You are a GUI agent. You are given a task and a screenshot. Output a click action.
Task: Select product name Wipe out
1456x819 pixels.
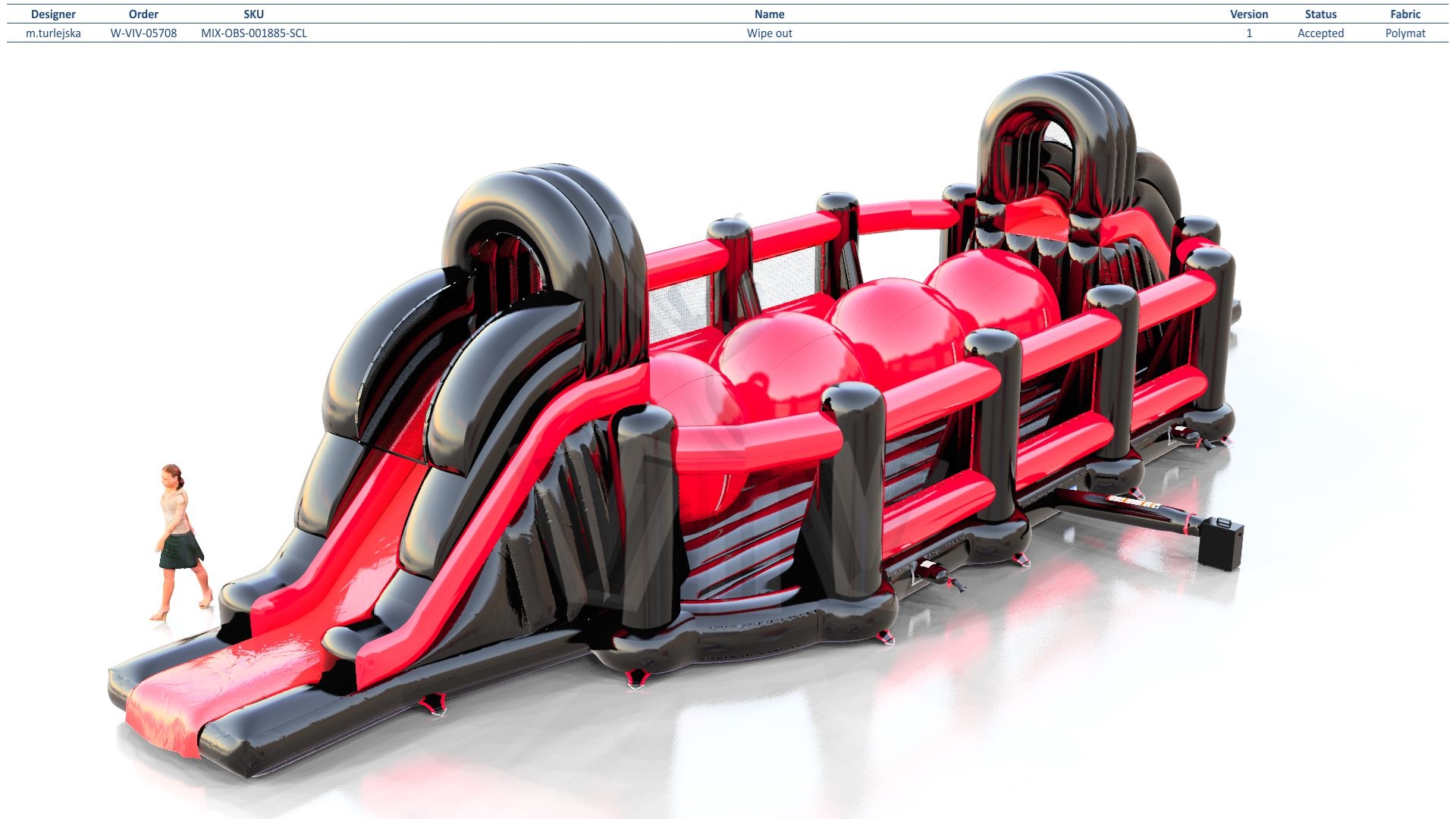pyautogui.click(x=769, y=33)
